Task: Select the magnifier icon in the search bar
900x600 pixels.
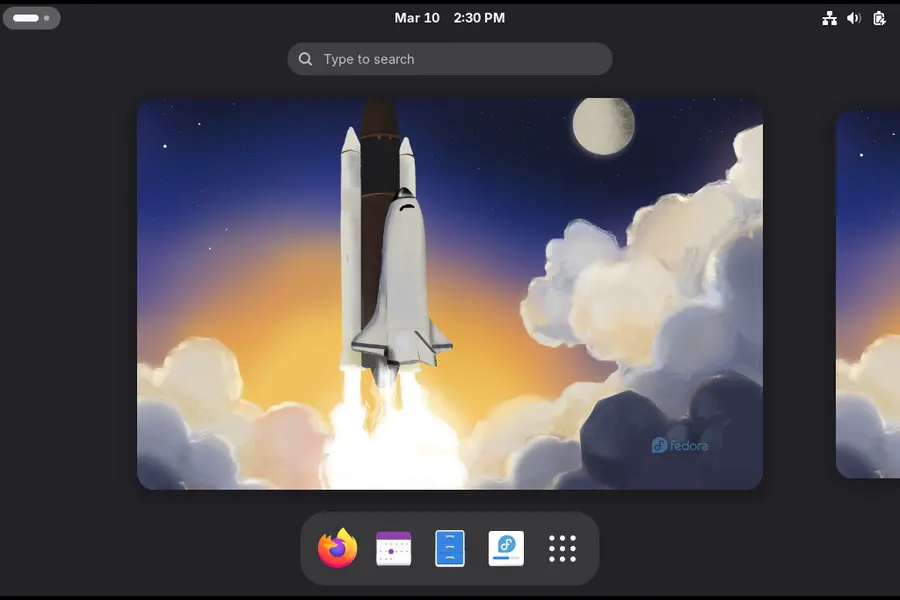Action: pyautogui.click(x=305, y=59)
